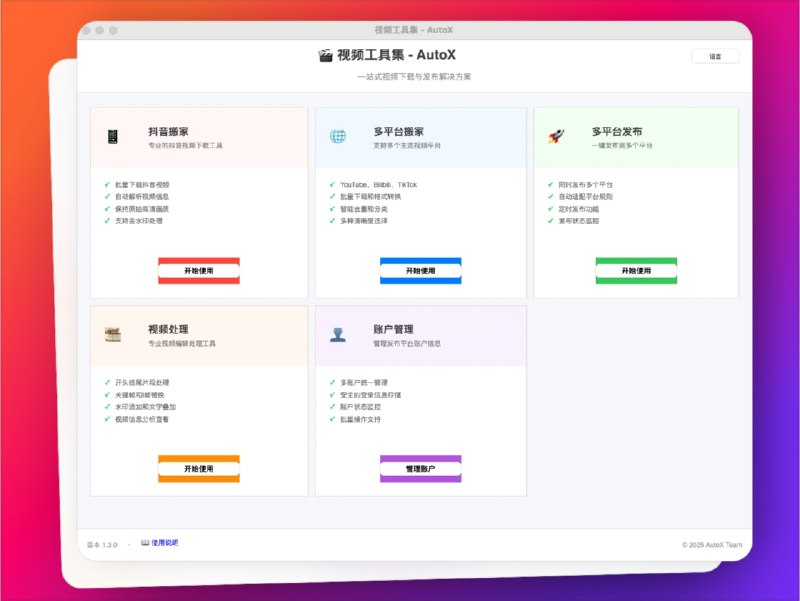The image size is (800, 601).
Task: Select the phone icon on the 抖音搬家 card
Action: [113, 136]
